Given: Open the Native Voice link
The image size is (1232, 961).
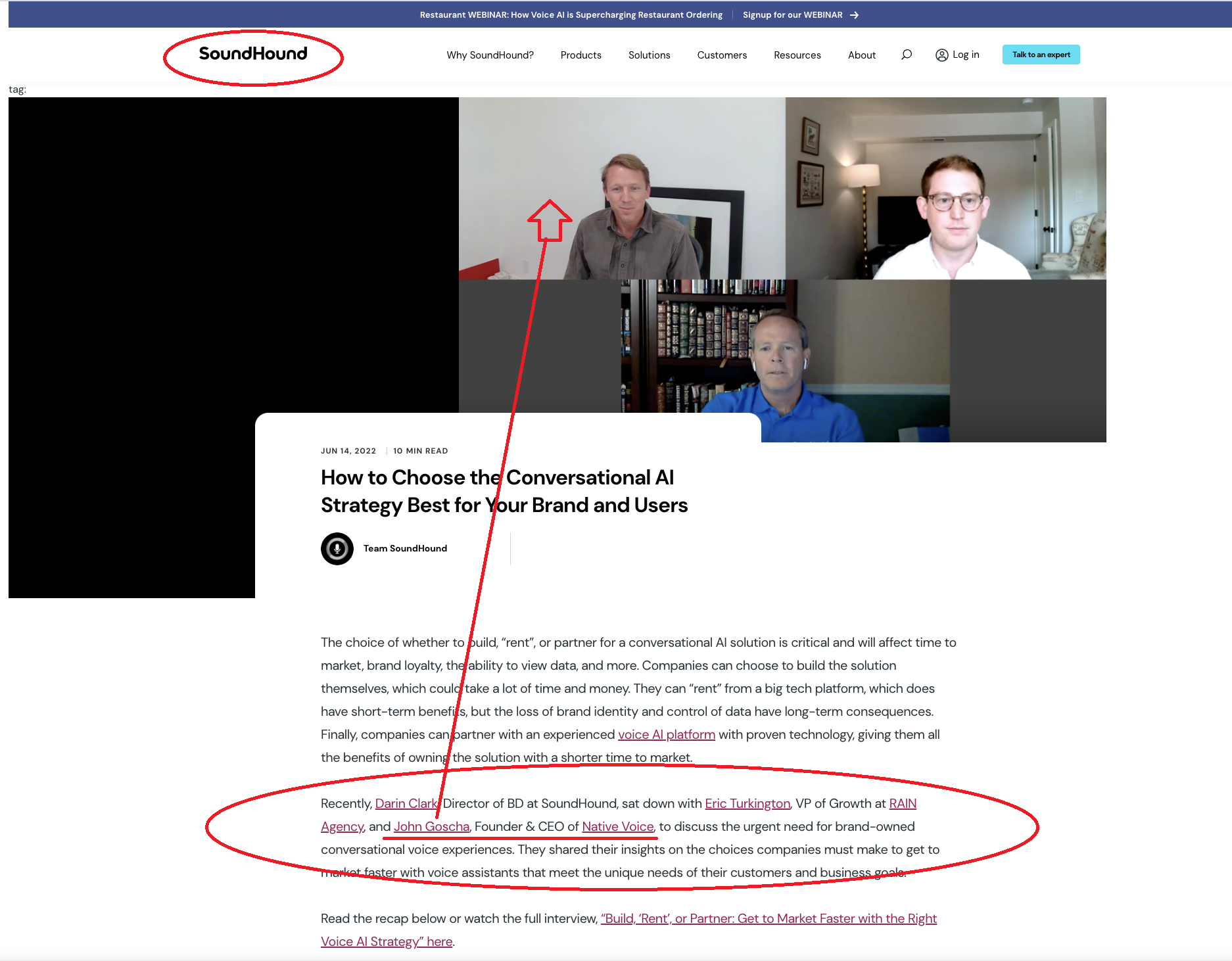Looking at the screenshot, I should pos(617,826).
